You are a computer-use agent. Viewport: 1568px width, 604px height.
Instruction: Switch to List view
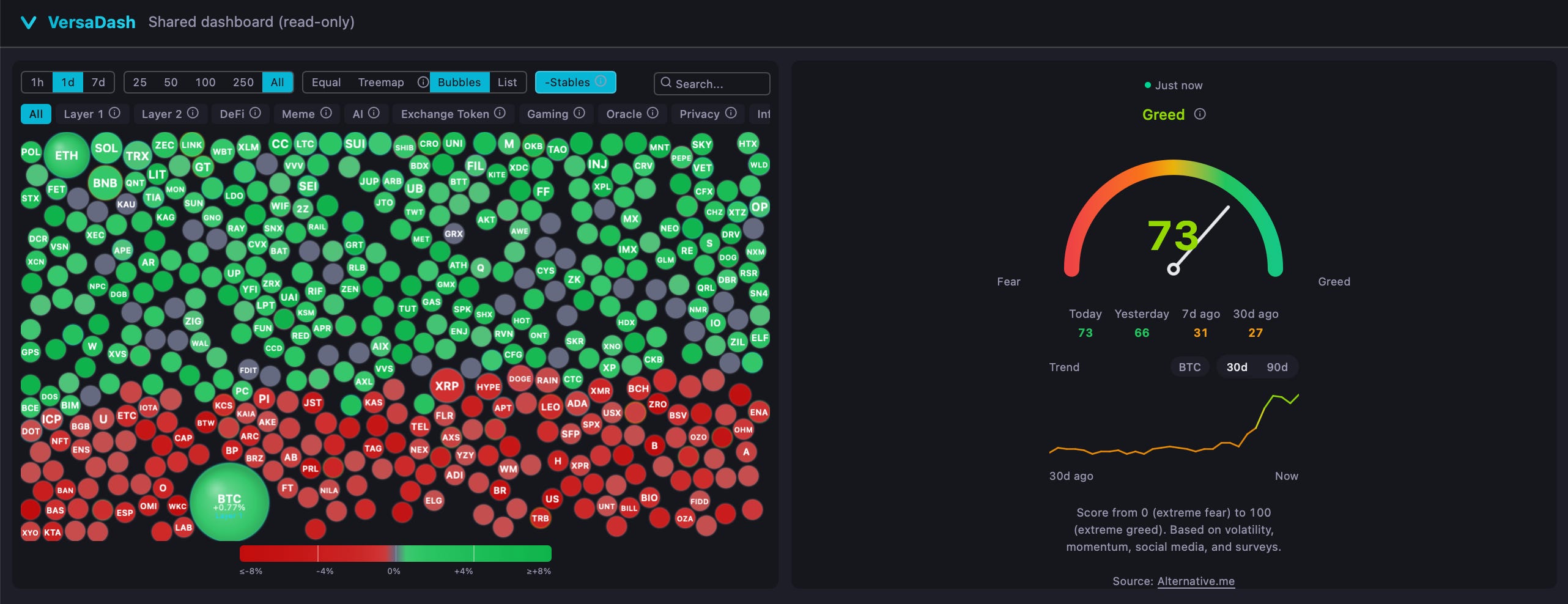click(x=507, y=82)
